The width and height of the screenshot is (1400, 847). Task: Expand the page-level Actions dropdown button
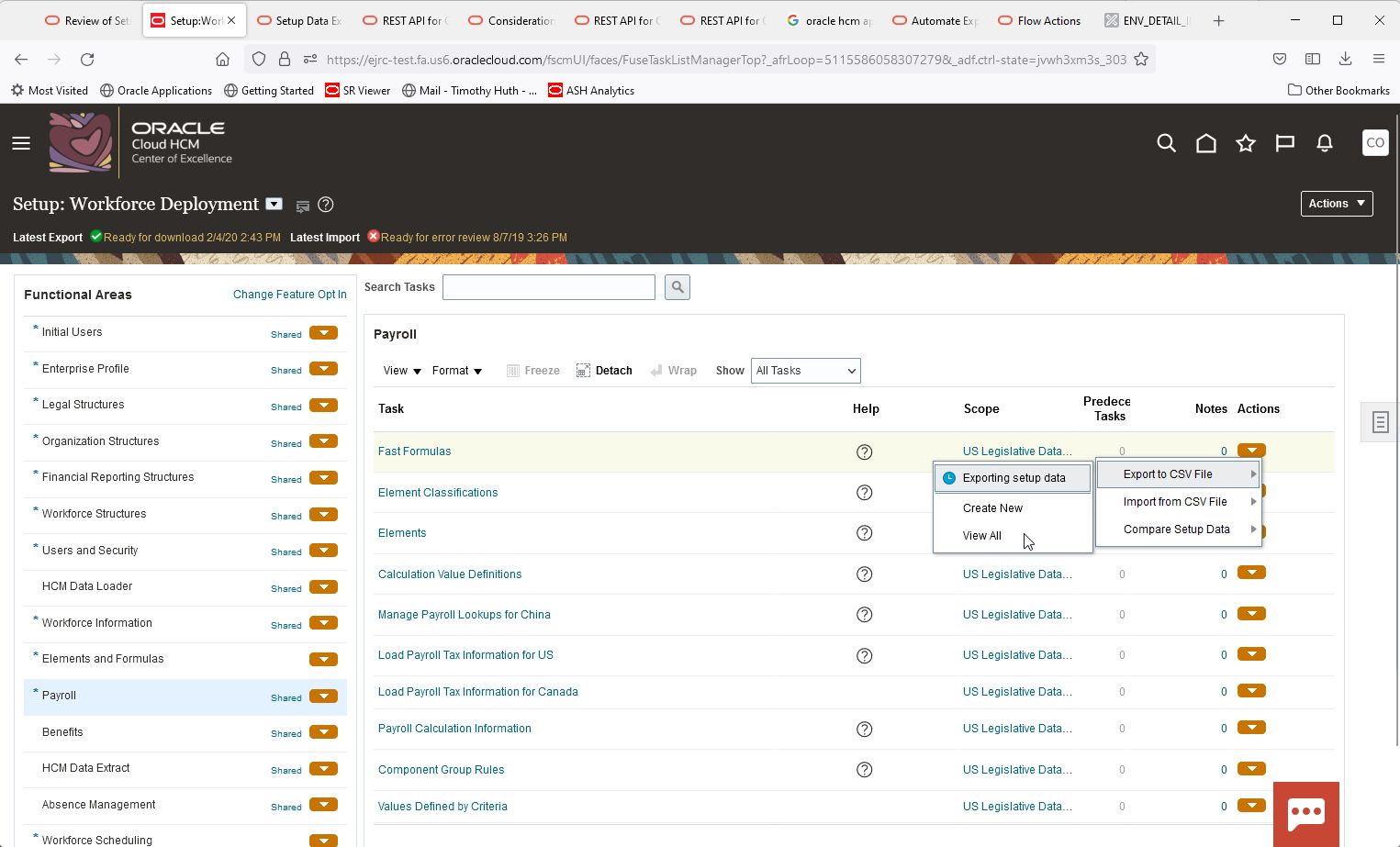pos(1336,204)
